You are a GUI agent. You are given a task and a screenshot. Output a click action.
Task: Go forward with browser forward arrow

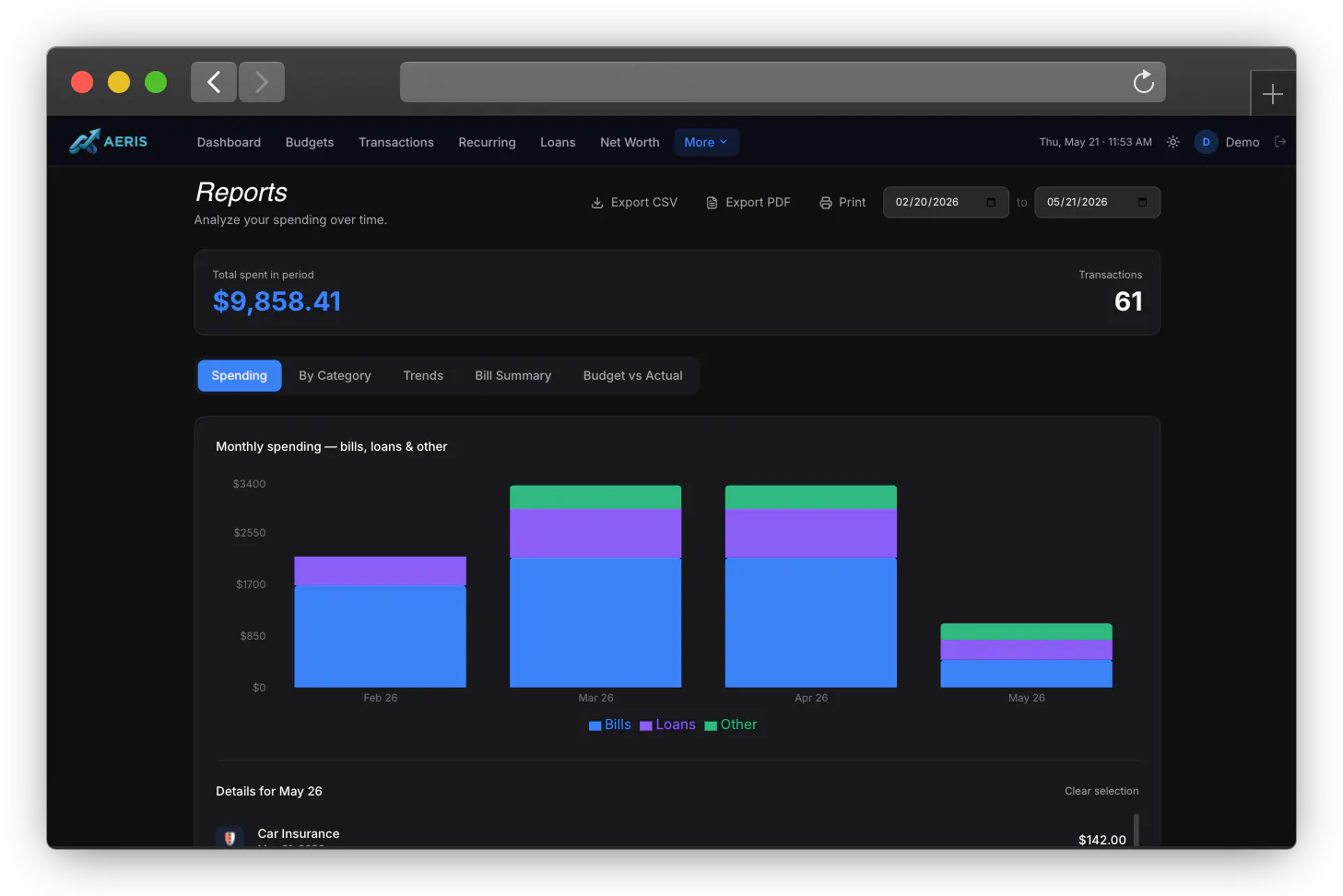point(262,82)
